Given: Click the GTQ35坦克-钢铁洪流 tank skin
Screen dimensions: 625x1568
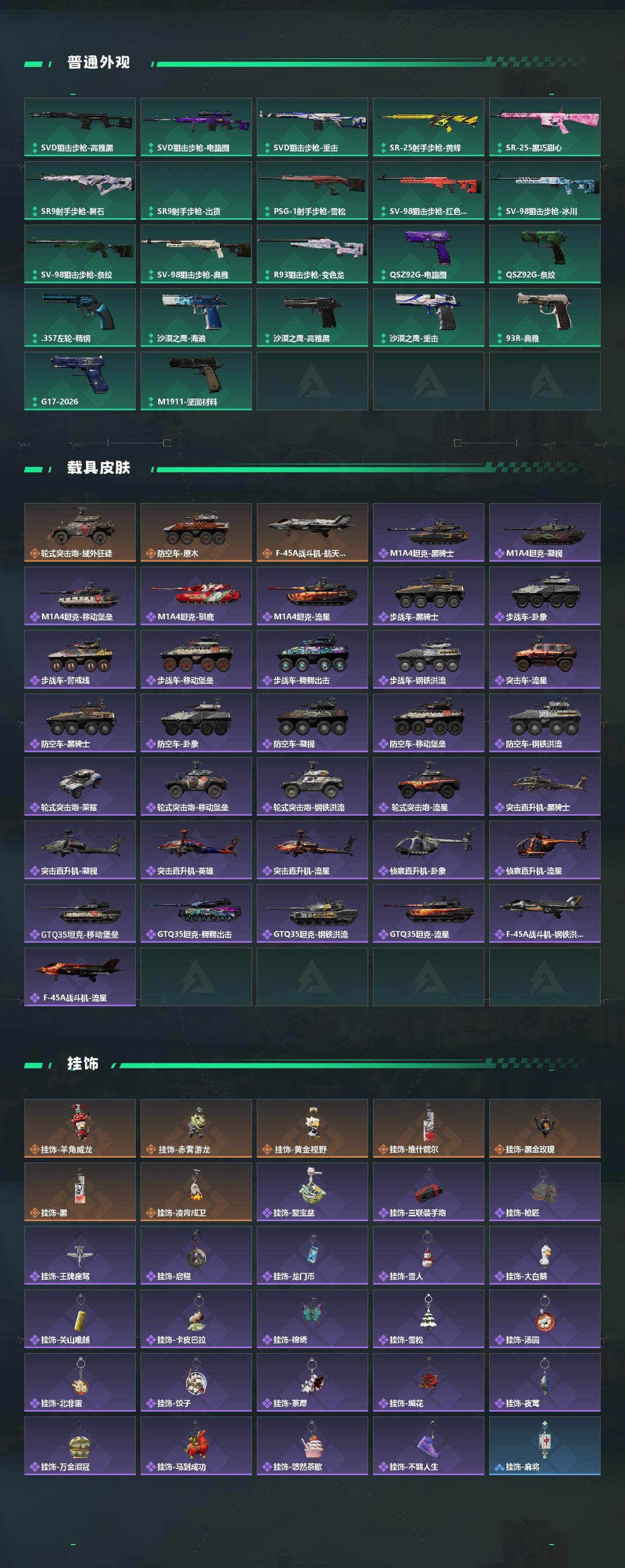Looking at the screenshot, I should coord(312,913).
